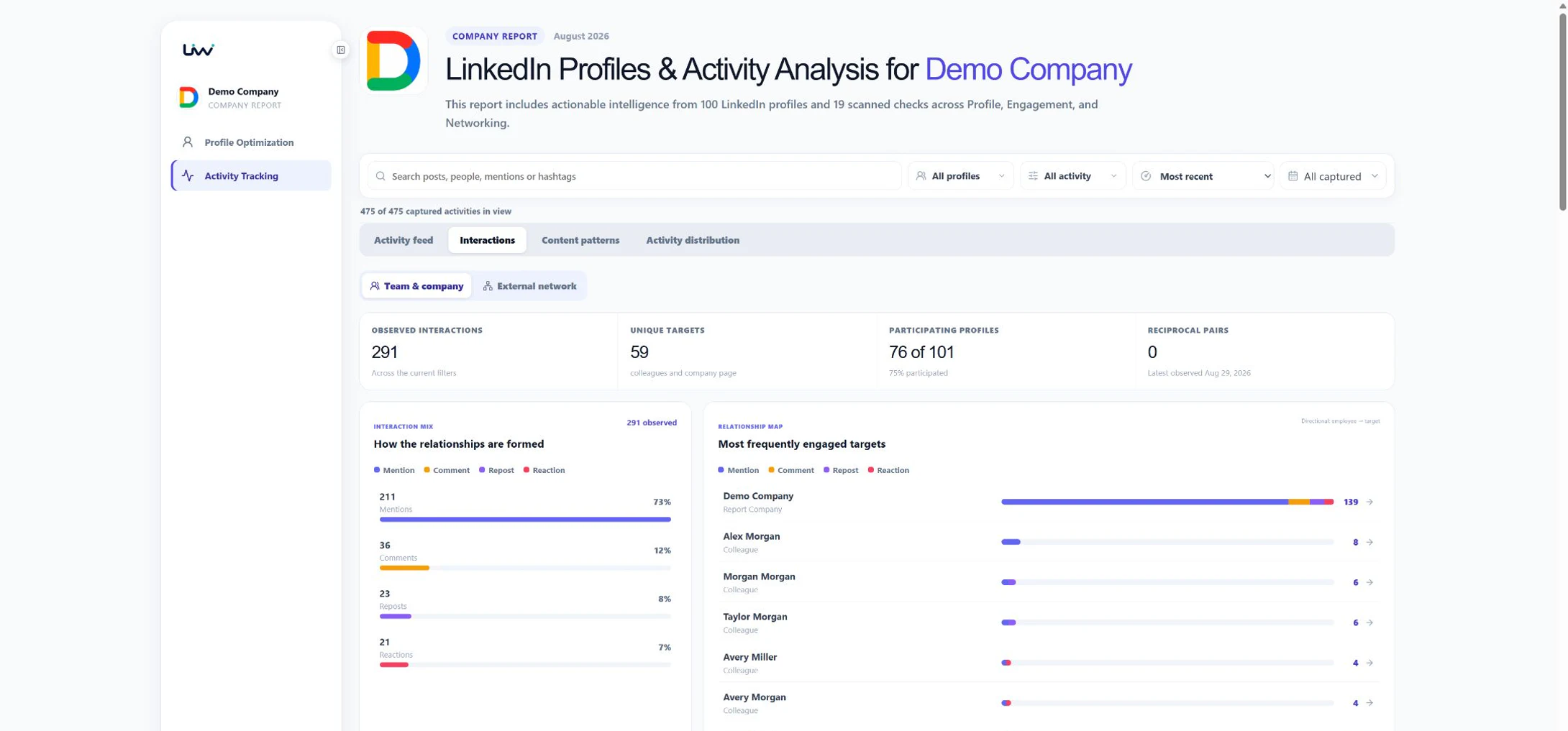Toggle Comment legend in Relationship Map

791,470
